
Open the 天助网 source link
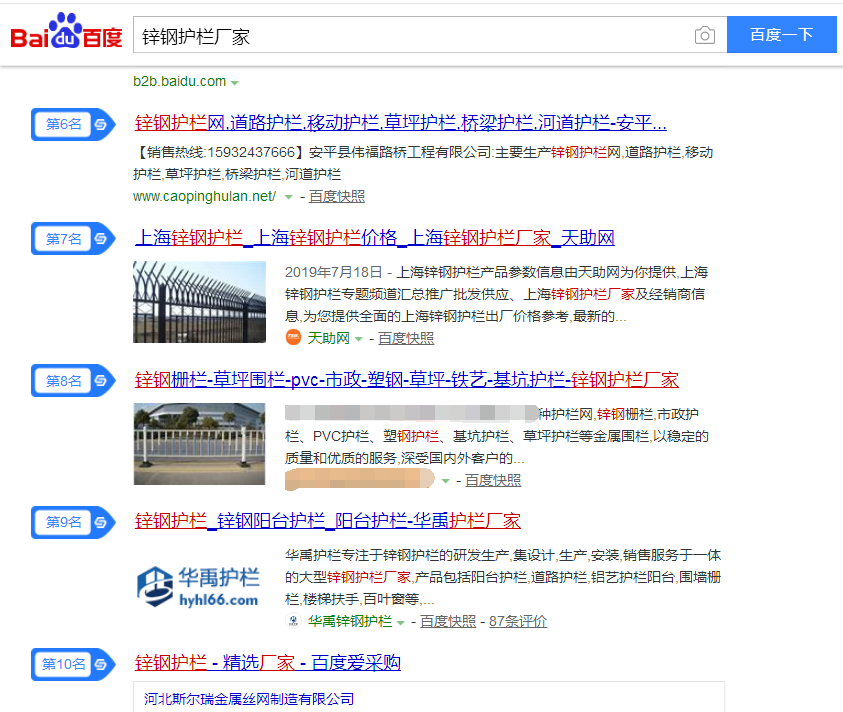[328, 338]
